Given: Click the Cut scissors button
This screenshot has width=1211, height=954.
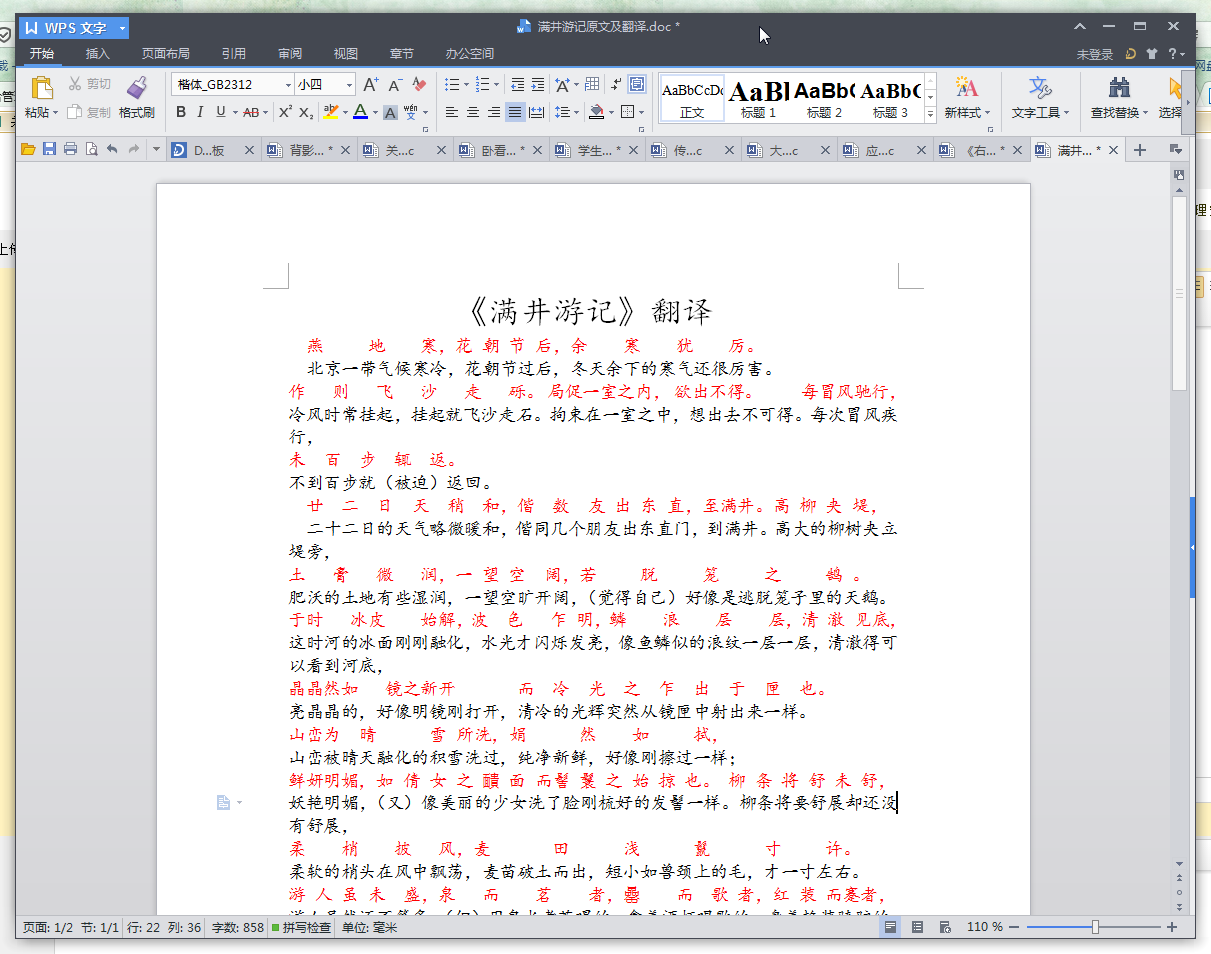Looking at the screenshot, I should pos(89,84).
